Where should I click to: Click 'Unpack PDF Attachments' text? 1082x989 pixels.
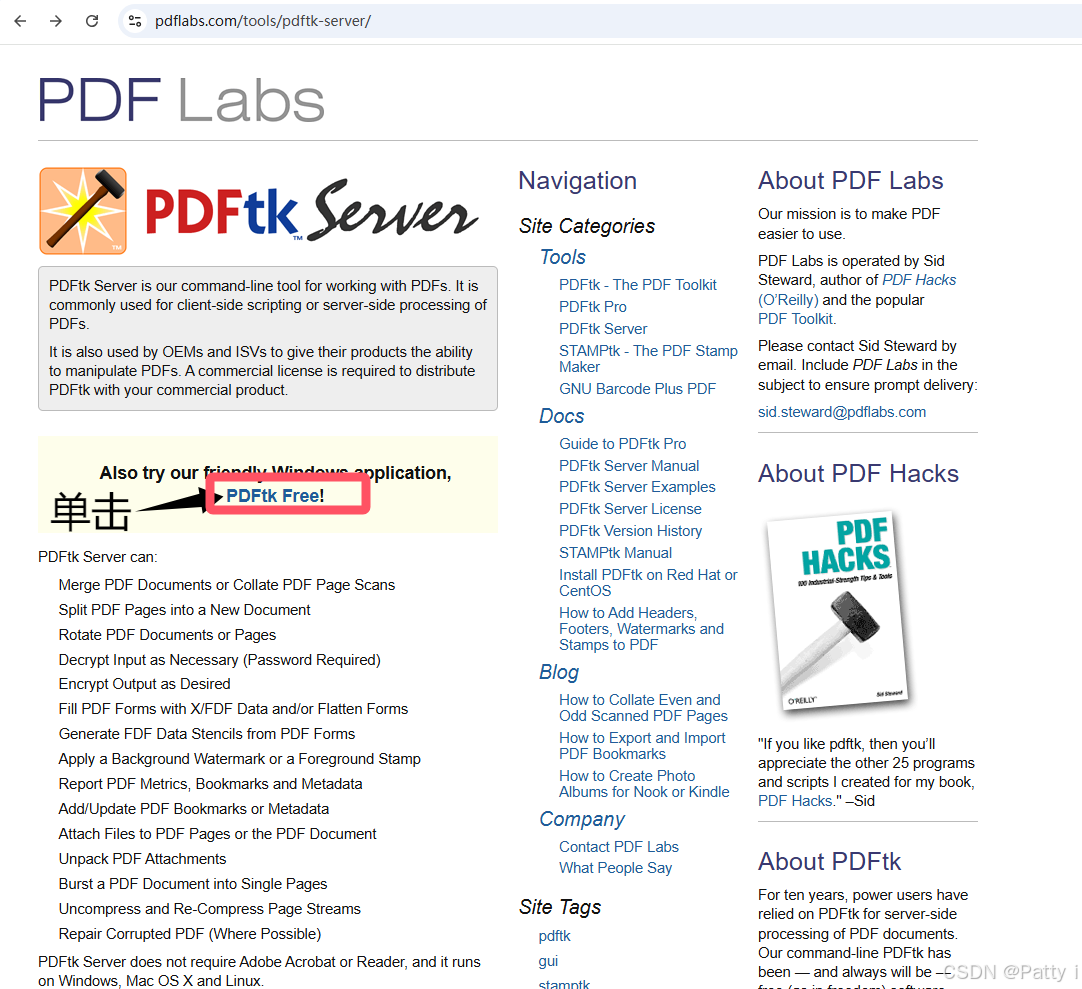point(142,859)
